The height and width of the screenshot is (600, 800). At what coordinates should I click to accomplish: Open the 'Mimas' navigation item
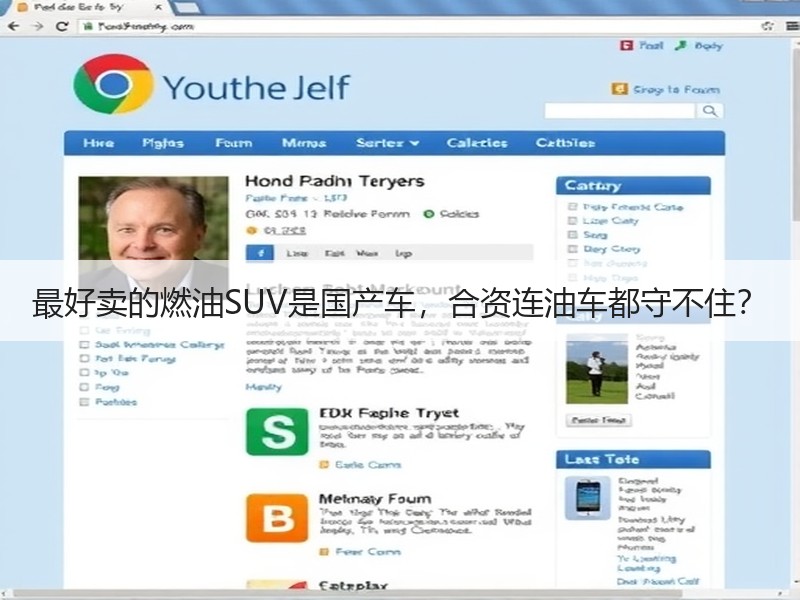click(x=304, y=143)
